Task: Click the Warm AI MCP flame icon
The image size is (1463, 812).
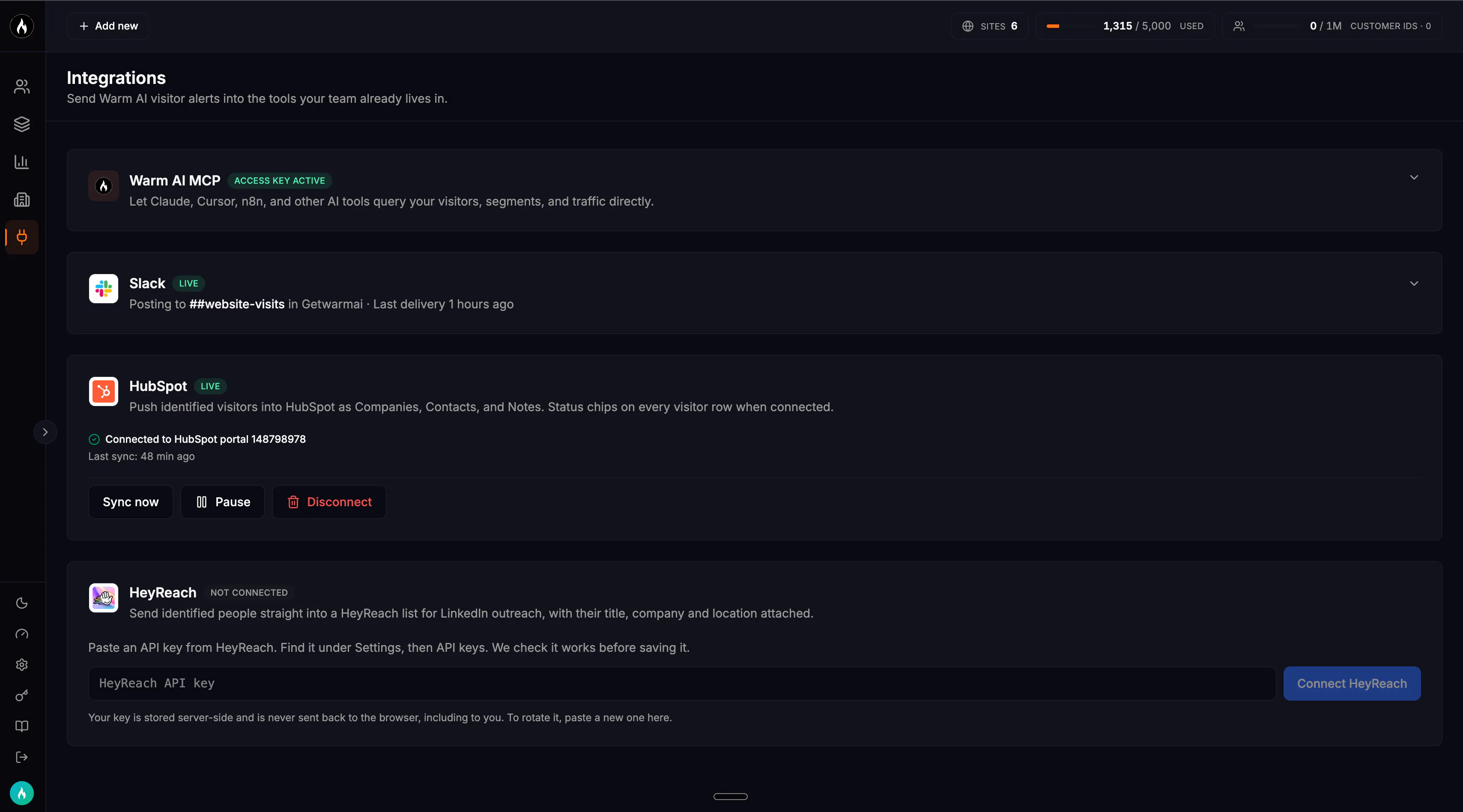Action: pyautogui.click(x=103, y=186)
